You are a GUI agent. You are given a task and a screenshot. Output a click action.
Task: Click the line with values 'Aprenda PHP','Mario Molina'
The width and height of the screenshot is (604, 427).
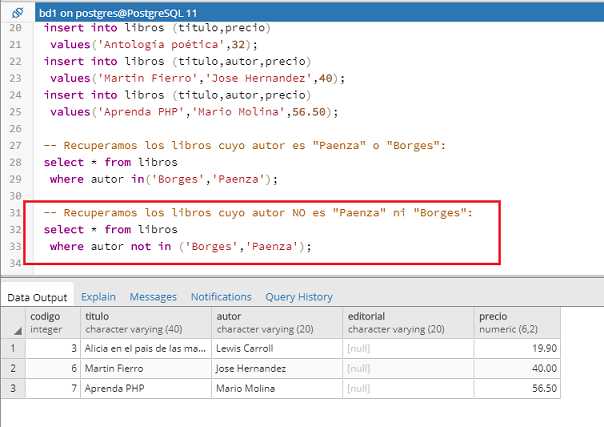click(x=194, y=112)
